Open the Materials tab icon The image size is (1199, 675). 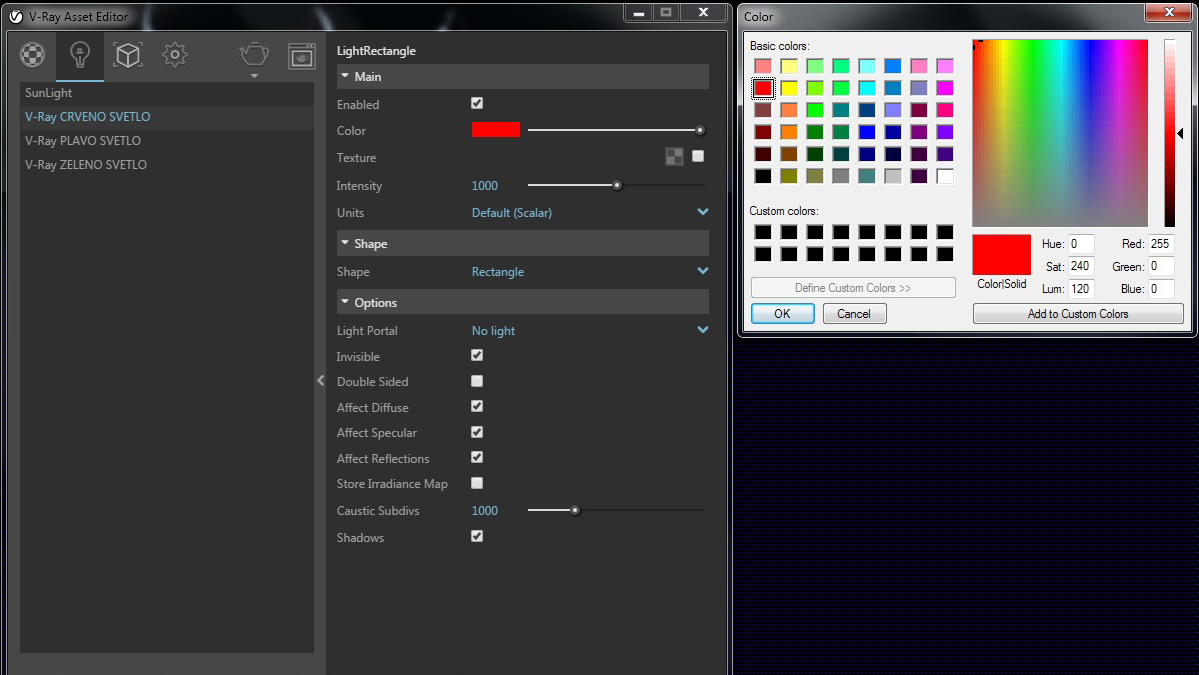click(32, 54)
